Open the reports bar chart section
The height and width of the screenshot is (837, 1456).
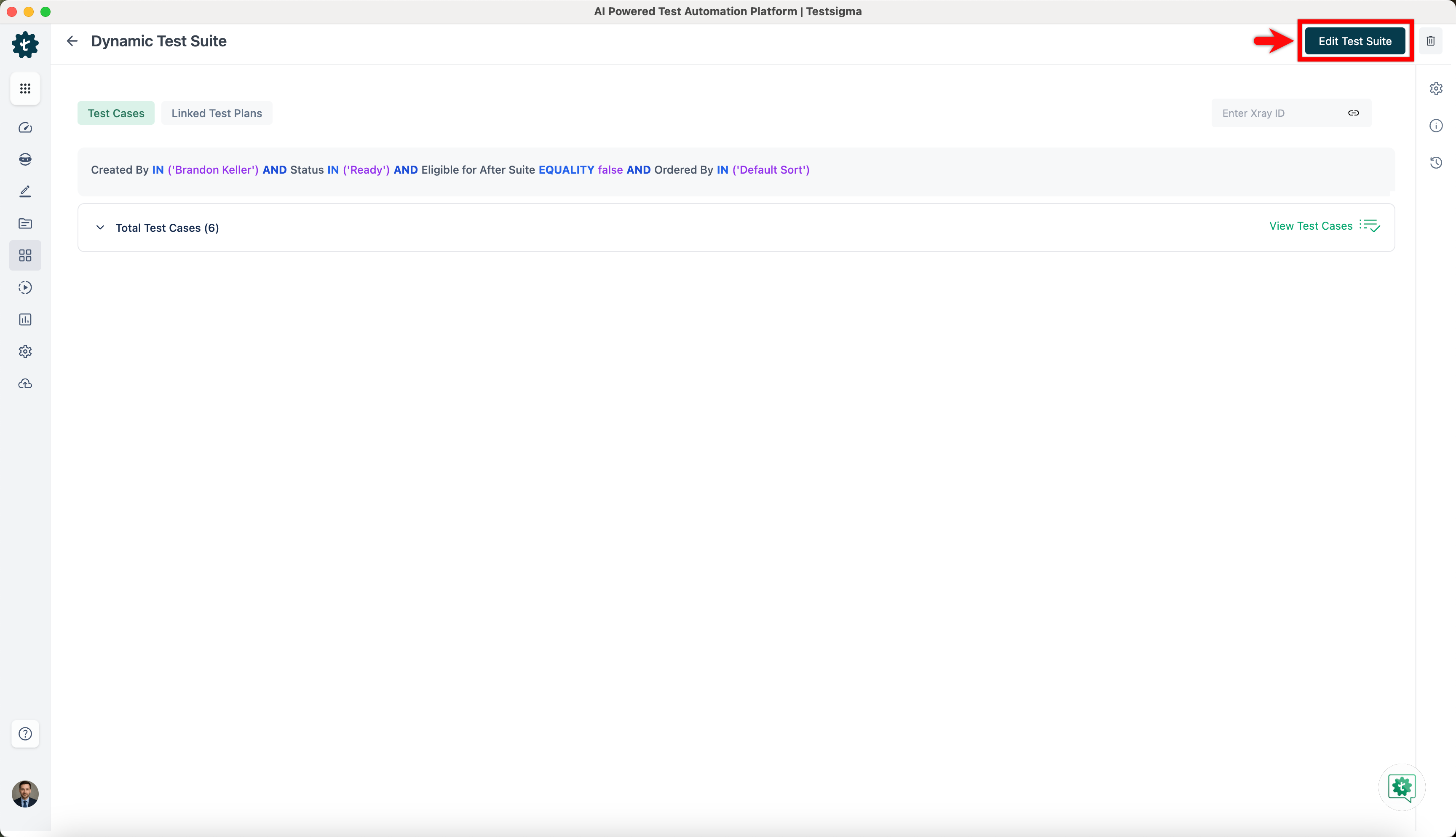pyautogui.click(x=25, y=319)
